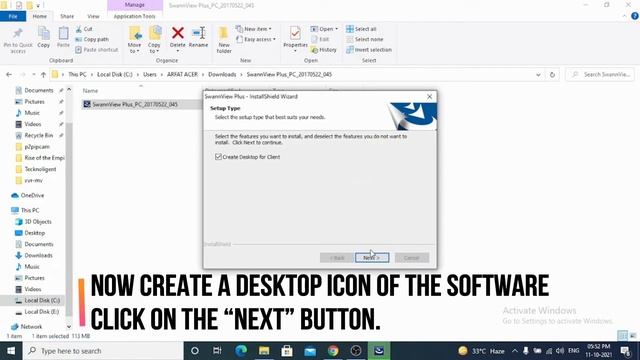Select the Tecknoligent folder in sidebar
Screen dimensions: 640x360
(40, 169)
